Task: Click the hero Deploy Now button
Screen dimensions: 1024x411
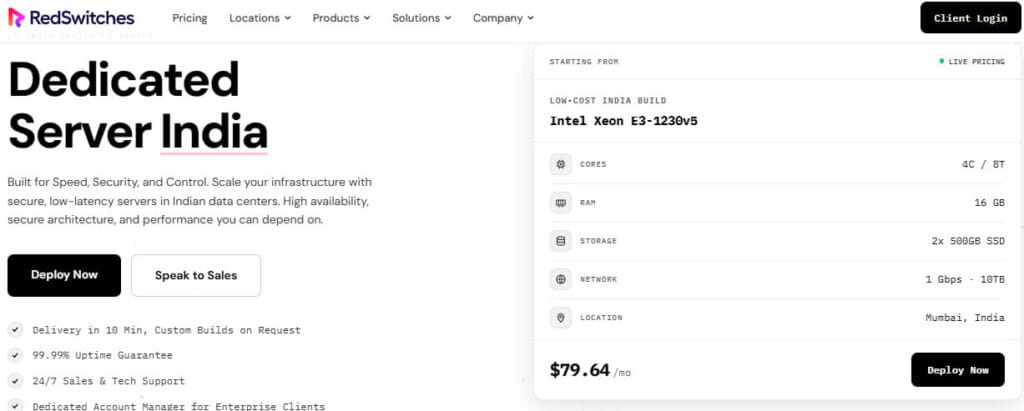Action: [64, 275]
